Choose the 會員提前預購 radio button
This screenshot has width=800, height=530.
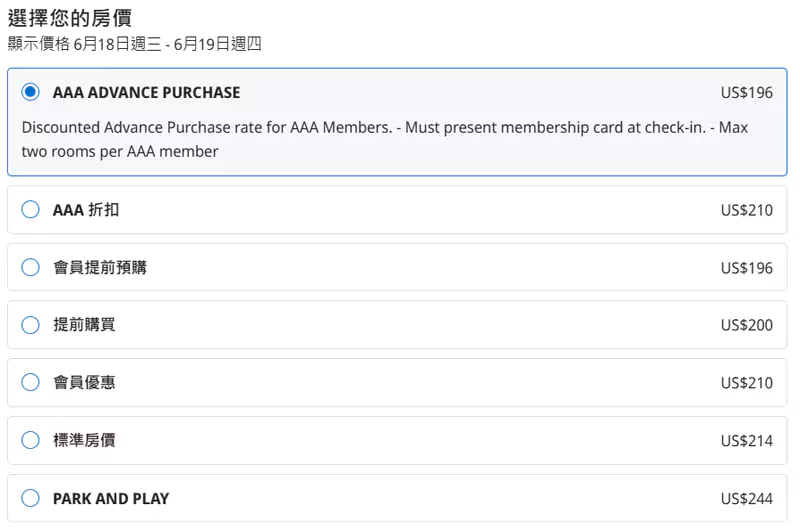tap(31, 267)
